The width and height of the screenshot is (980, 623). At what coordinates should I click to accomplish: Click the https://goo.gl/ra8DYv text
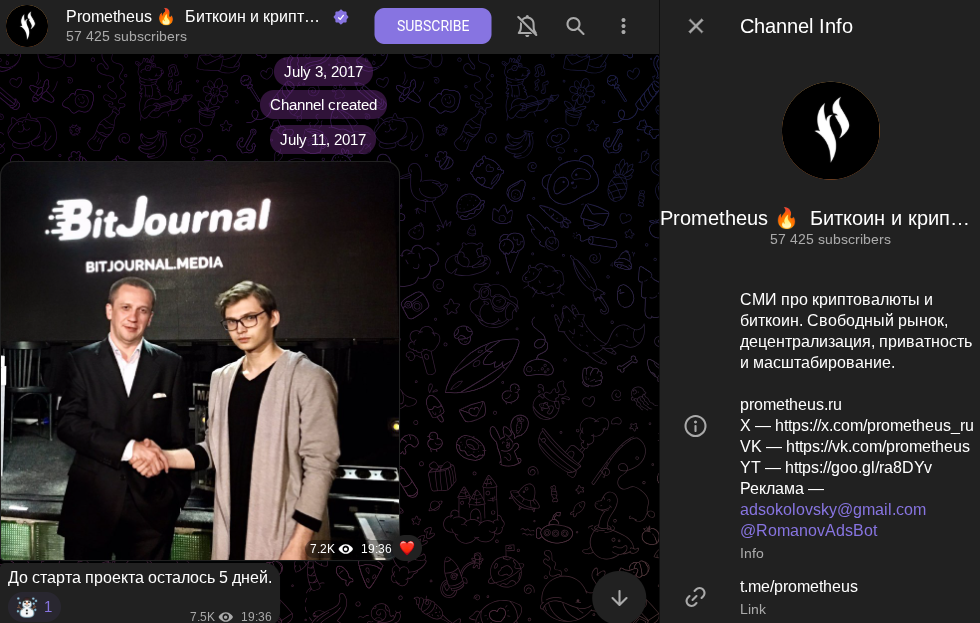pyautogui.click(x=858, y=467)
